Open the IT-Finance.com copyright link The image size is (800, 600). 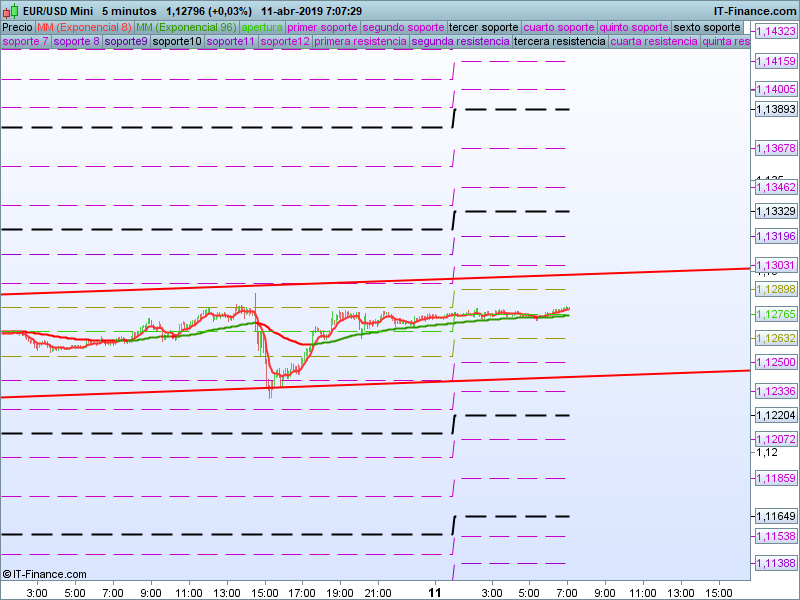click(44, 574)
